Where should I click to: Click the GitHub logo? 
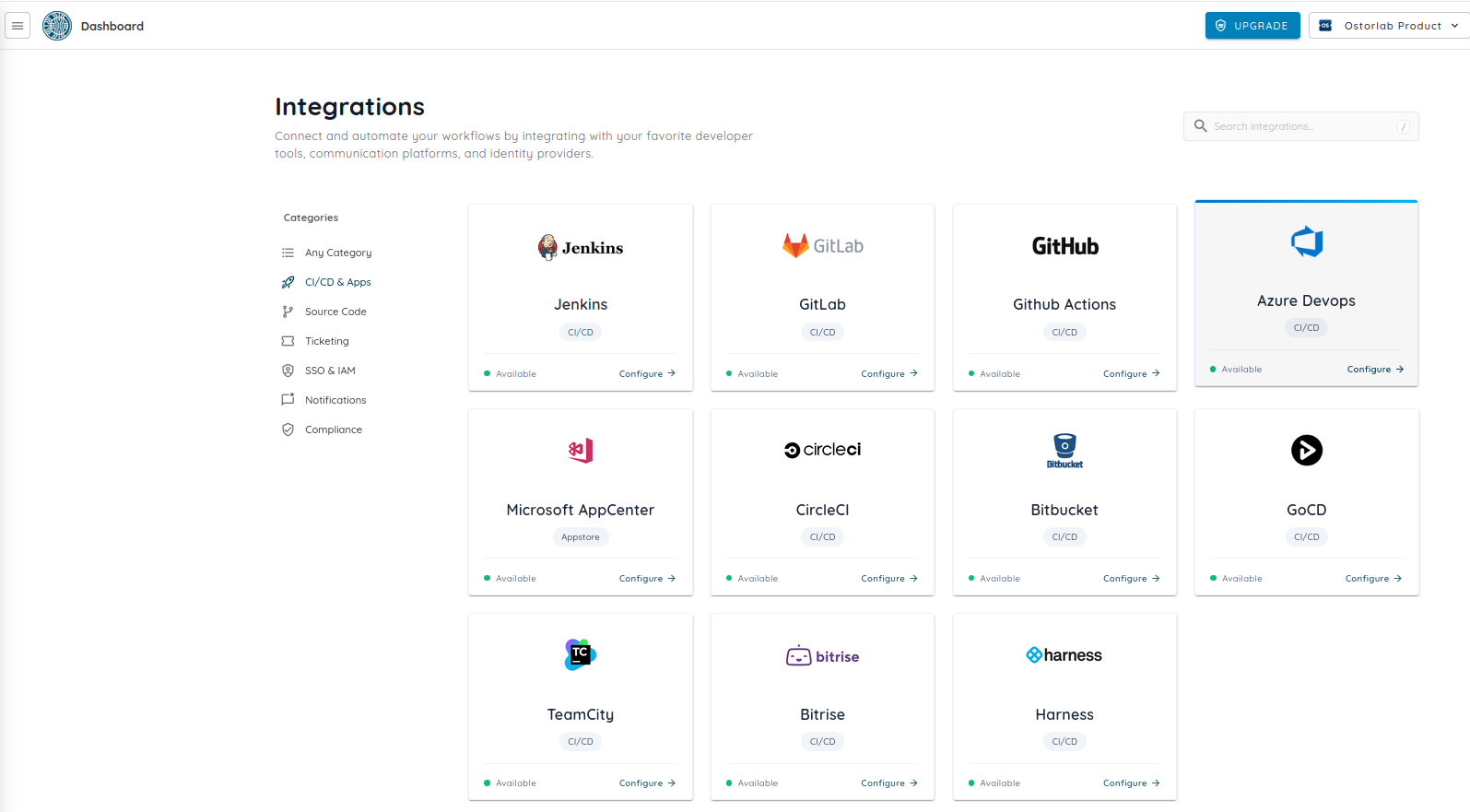pyautogui.click(x=1064, y=246)
